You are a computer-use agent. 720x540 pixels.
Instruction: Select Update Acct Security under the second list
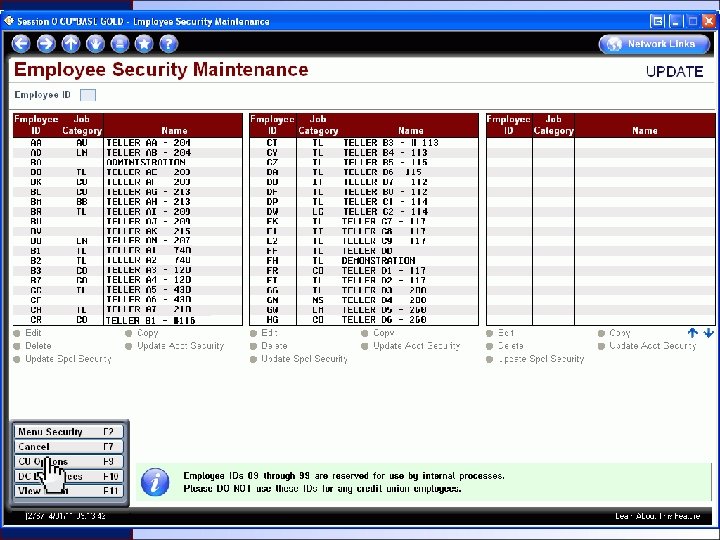(x=365, y=346)
